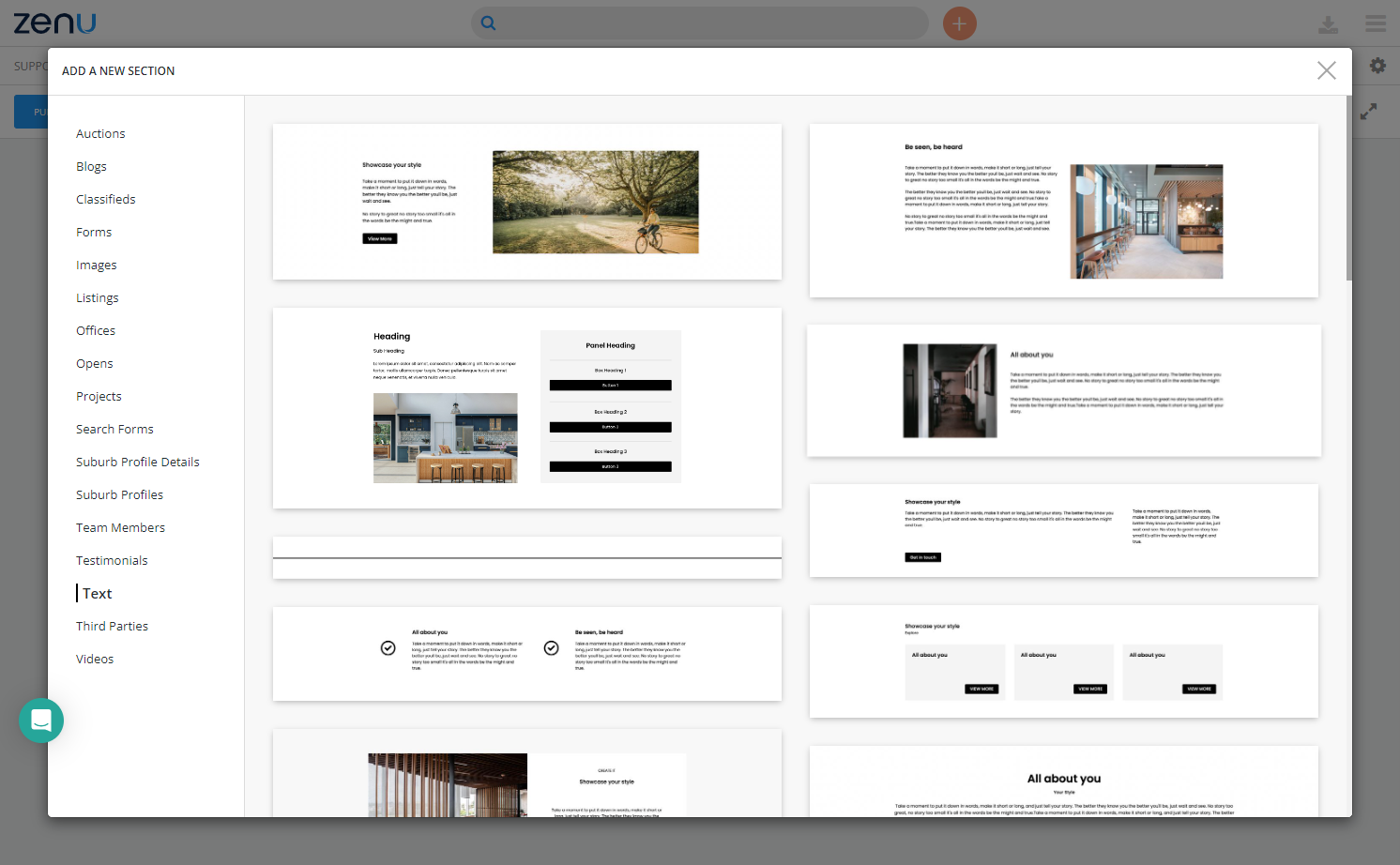Click the download icon in header
The image size is (1400, 865).
point(1328,24)
